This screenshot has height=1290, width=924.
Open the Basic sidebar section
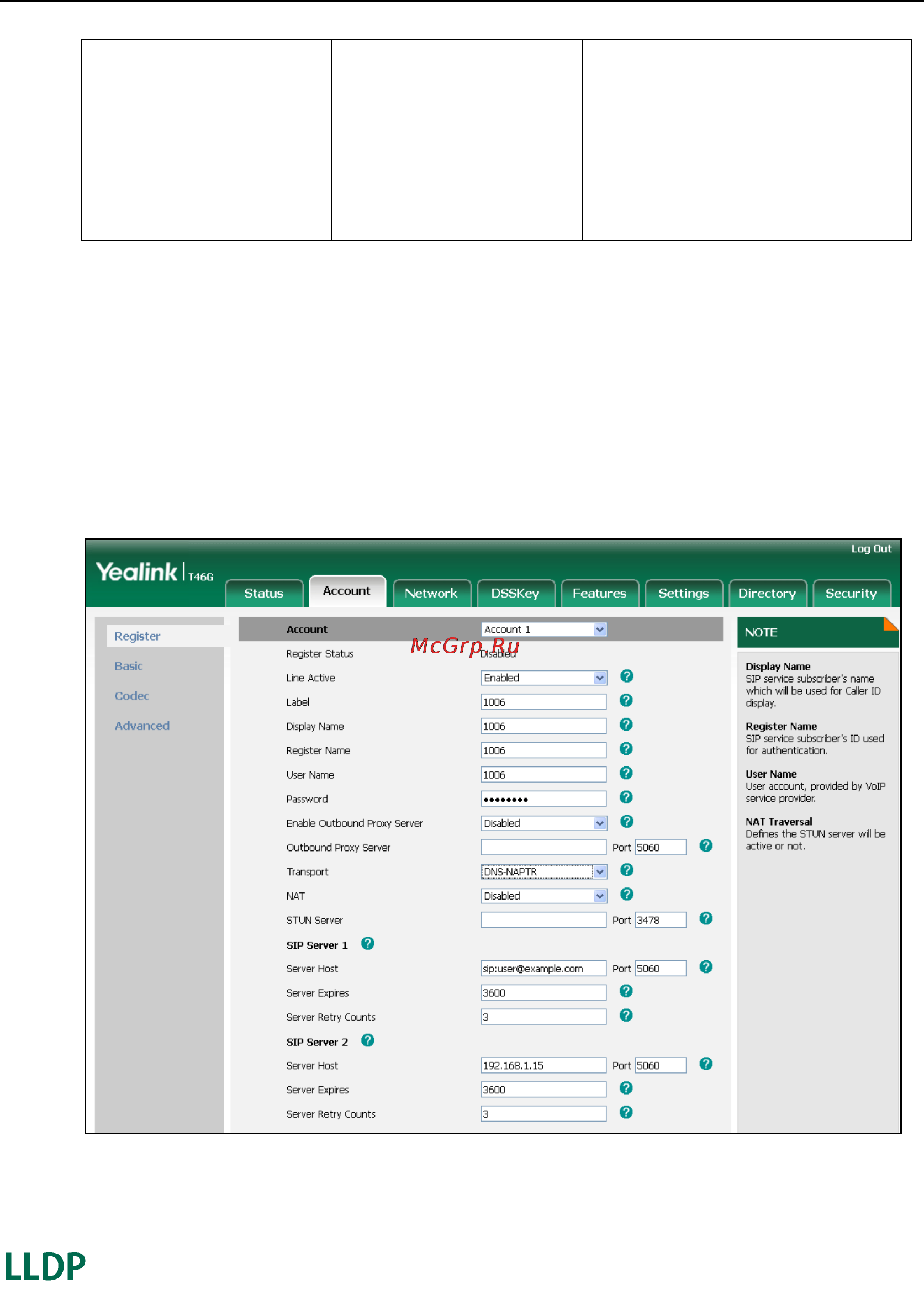[129, 667]
